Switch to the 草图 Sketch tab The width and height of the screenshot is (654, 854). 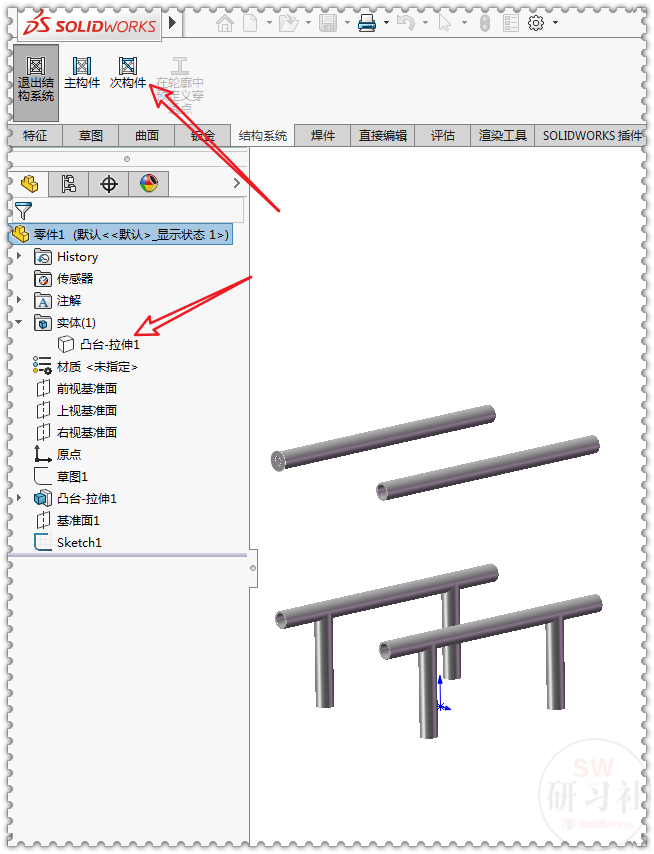[x=91, y=136]
